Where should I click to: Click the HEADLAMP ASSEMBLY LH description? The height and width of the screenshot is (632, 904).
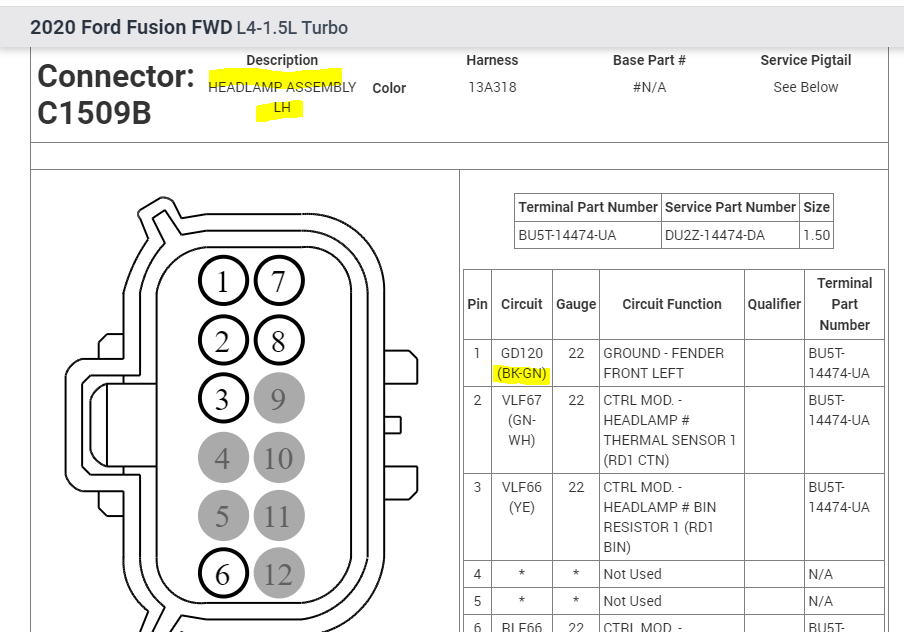tap(282, 97)
